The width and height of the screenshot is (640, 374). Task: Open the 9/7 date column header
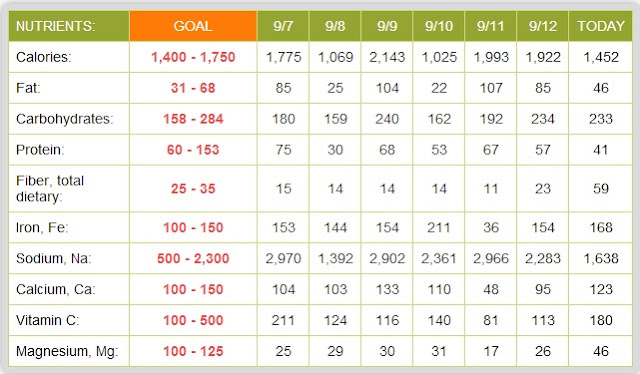[283, 26]
